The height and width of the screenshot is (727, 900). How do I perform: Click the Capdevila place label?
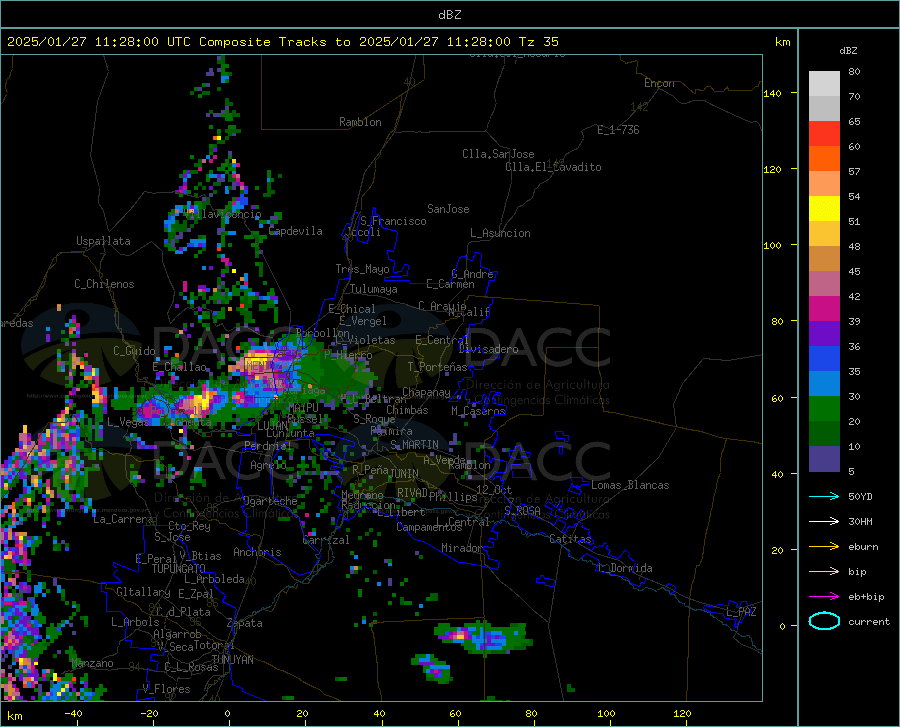coord(296,231)
